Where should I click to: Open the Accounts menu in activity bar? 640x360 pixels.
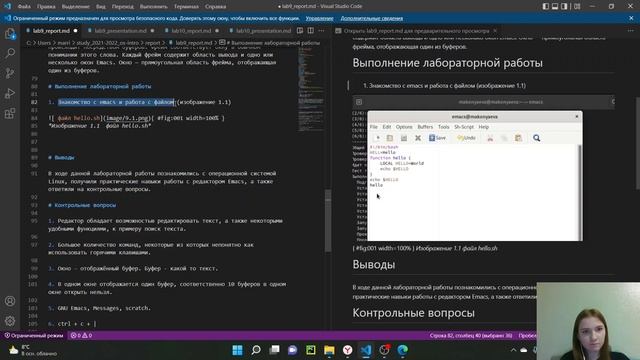[x=10, y=301]
